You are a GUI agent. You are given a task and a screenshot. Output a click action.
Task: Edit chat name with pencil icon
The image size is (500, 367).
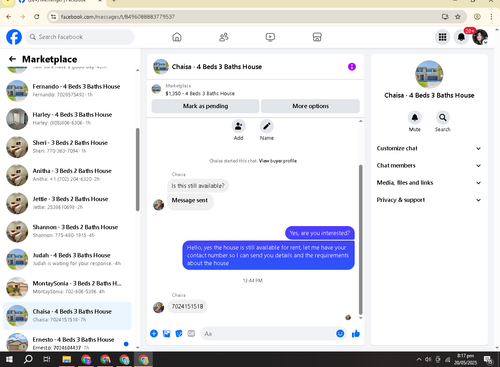(x=267, y=126)
